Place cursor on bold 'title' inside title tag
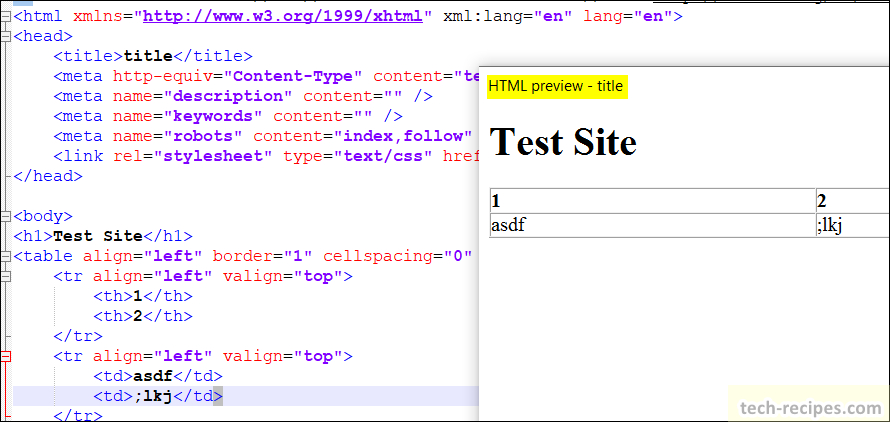 [x=148, y=56]
